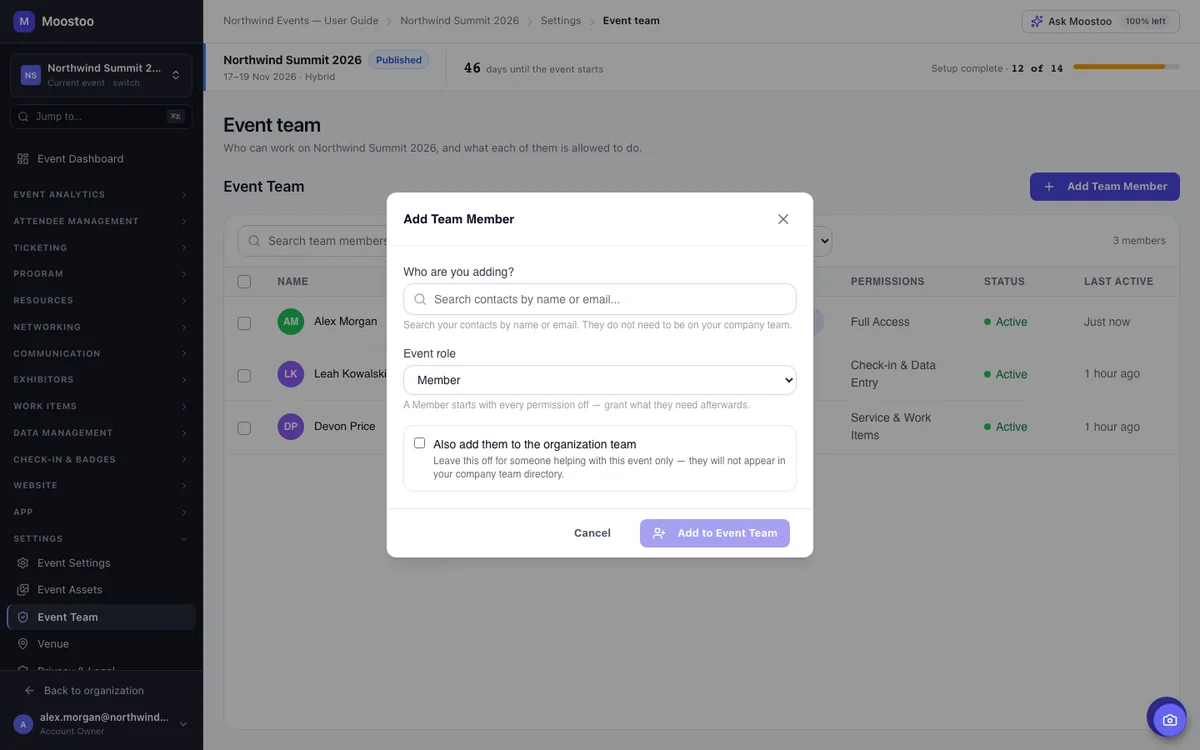Click the plus icon on Add Team Member
Screen dimensions: 1200x750
1049,187
